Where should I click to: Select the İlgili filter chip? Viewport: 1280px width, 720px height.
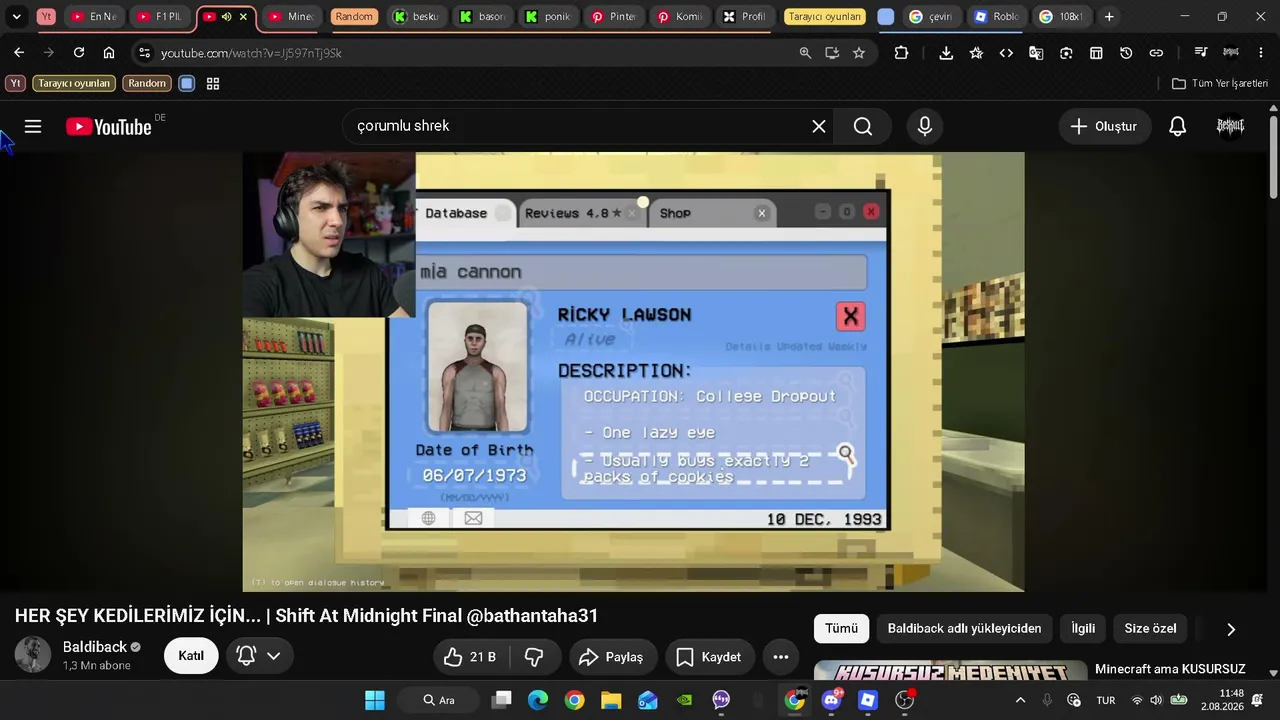coord(1083,629)
